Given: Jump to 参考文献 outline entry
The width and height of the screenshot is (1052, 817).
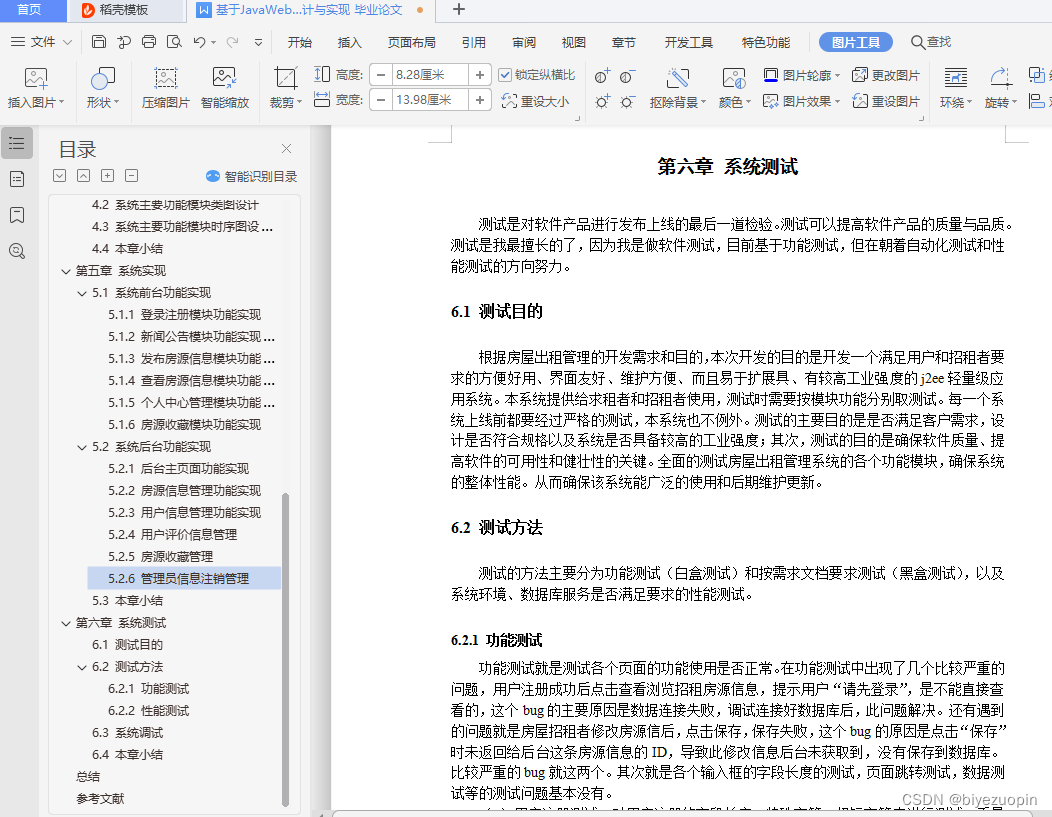Looking at the screenshot, I should coord(100,799).
